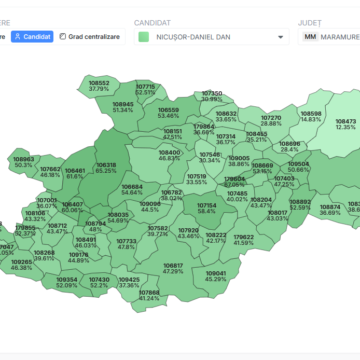Image resolution: width=360 pixels, height=360 pixels.
Task: Select map region 108794 with 48%
Action: (x=96, y=226)
